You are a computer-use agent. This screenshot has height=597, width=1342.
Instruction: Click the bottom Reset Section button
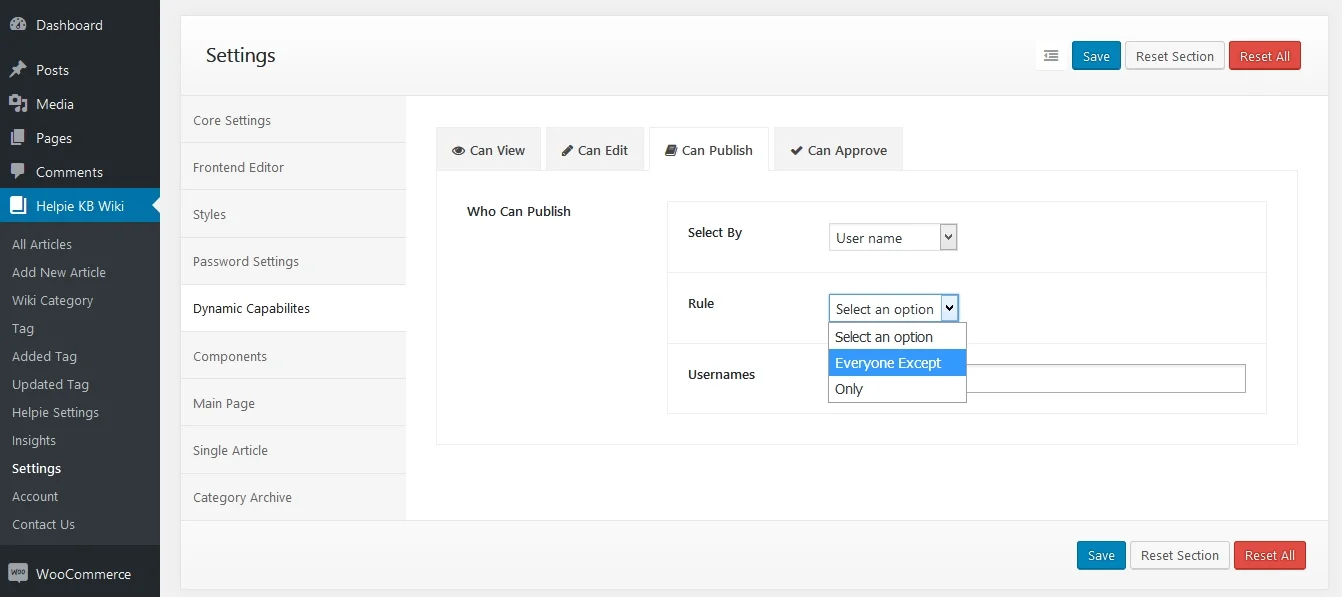(1180, 555)
